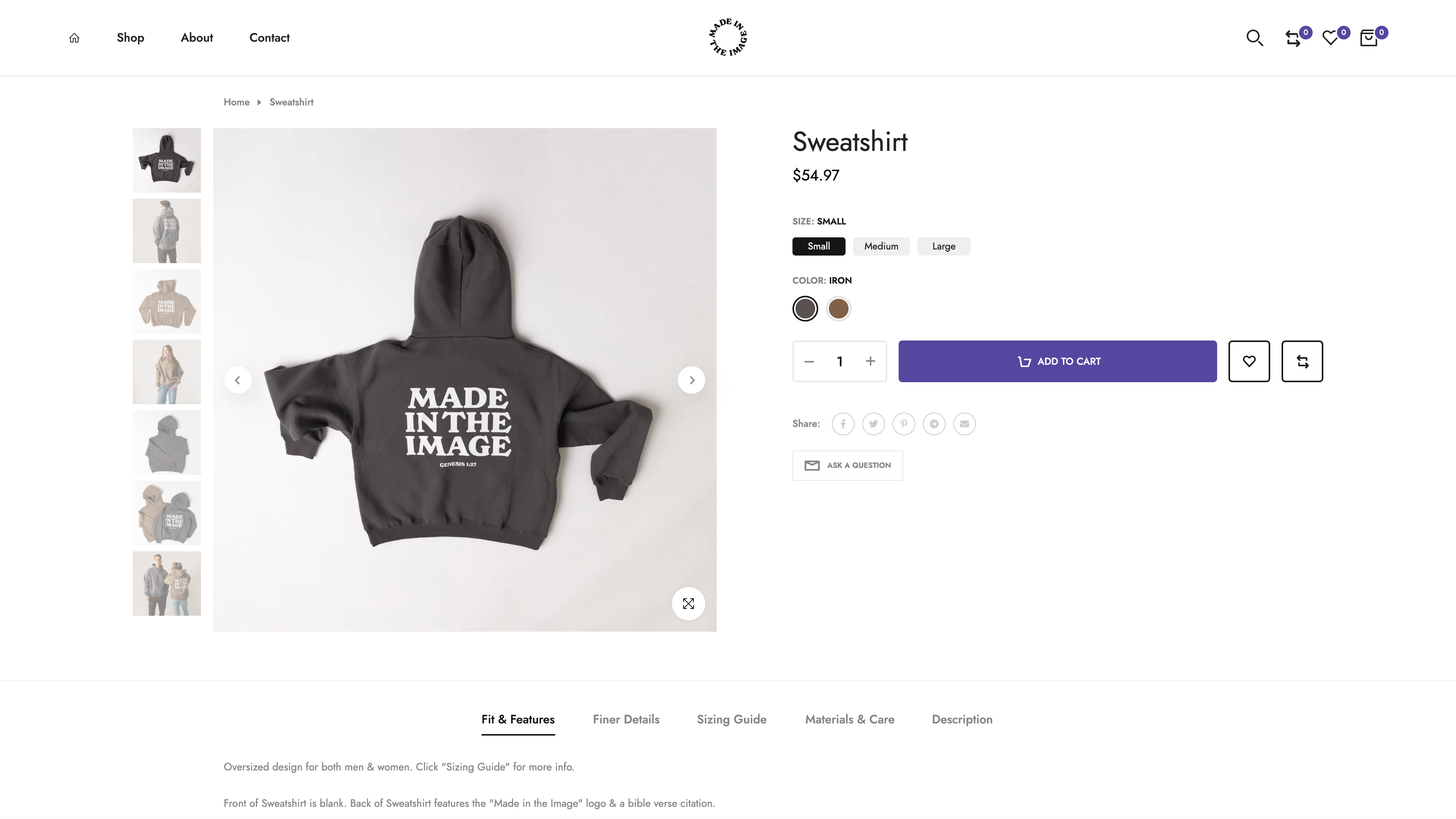Click the ADD TO CART button
Image resolution: width=1456 pixels, height=819 pixels.
(1057, 361)
